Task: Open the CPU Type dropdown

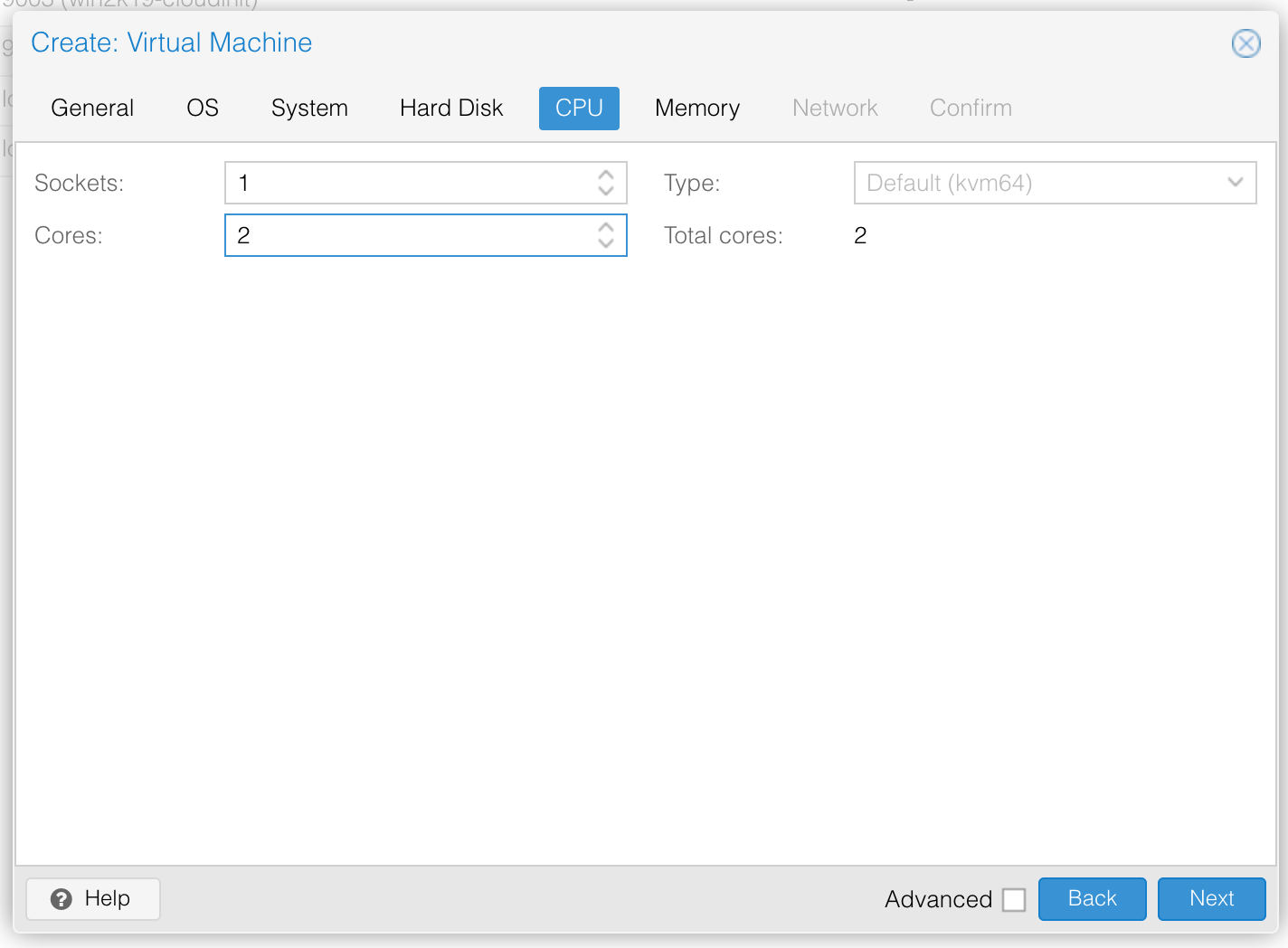Action: click(x=1236, y=183)
